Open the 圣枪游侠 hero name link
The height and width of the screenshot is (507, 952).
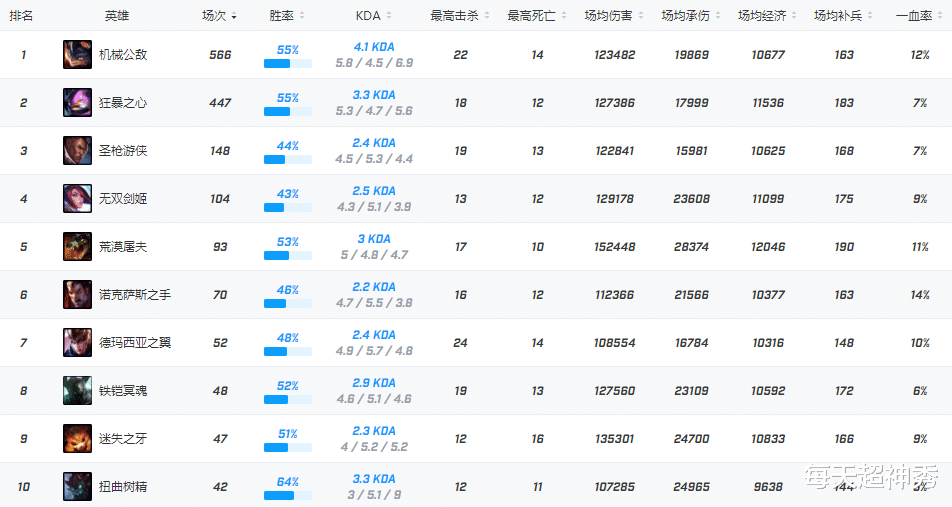coord(123,151)
